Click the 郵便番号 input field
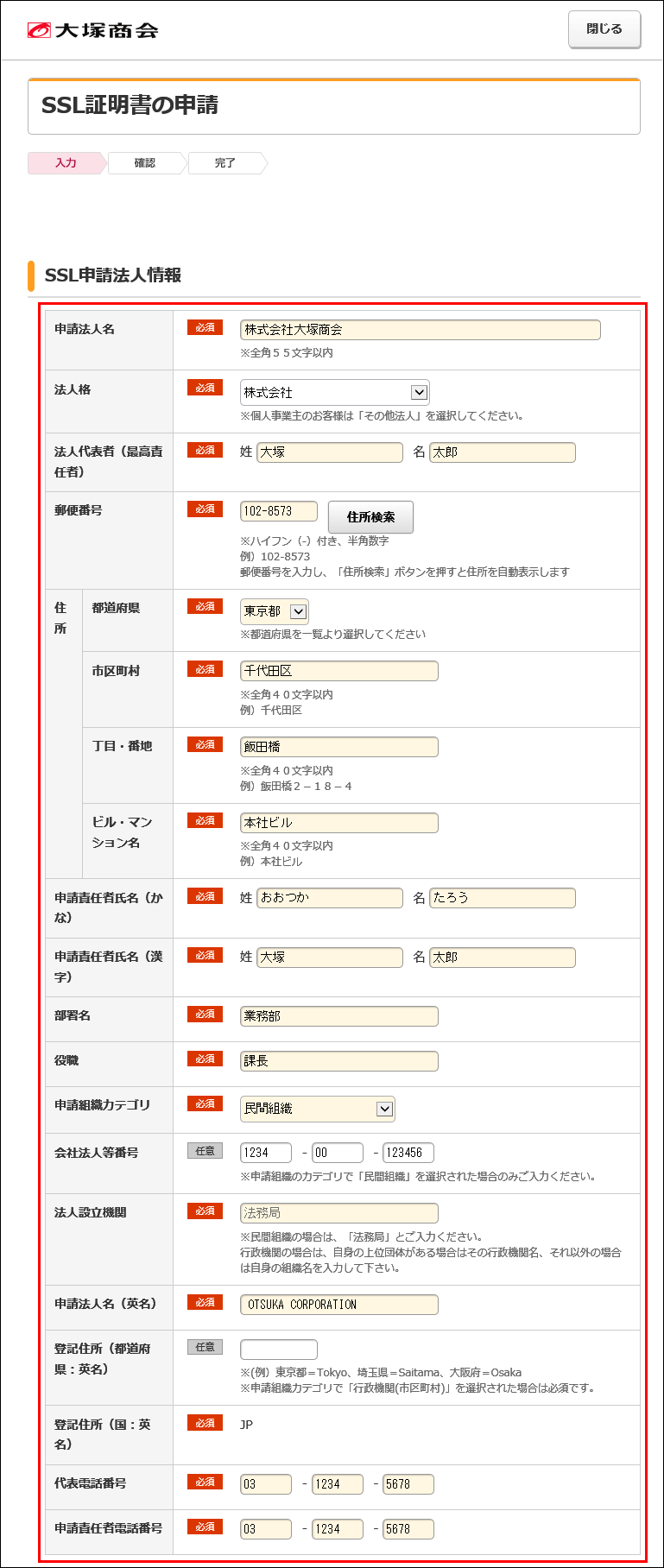The image size is (664, 1568). pyautogui.click(x=279, y=511)
